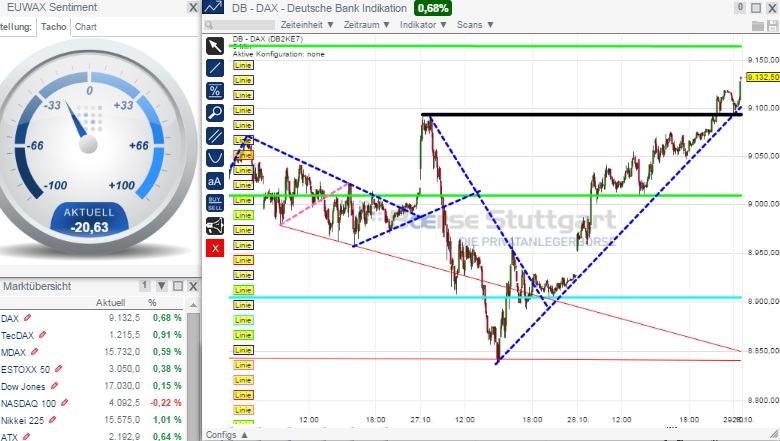Switch to the Tacho tab
Image resolution: width=780 pixels, height=441 pixels.
pos(53,27)
